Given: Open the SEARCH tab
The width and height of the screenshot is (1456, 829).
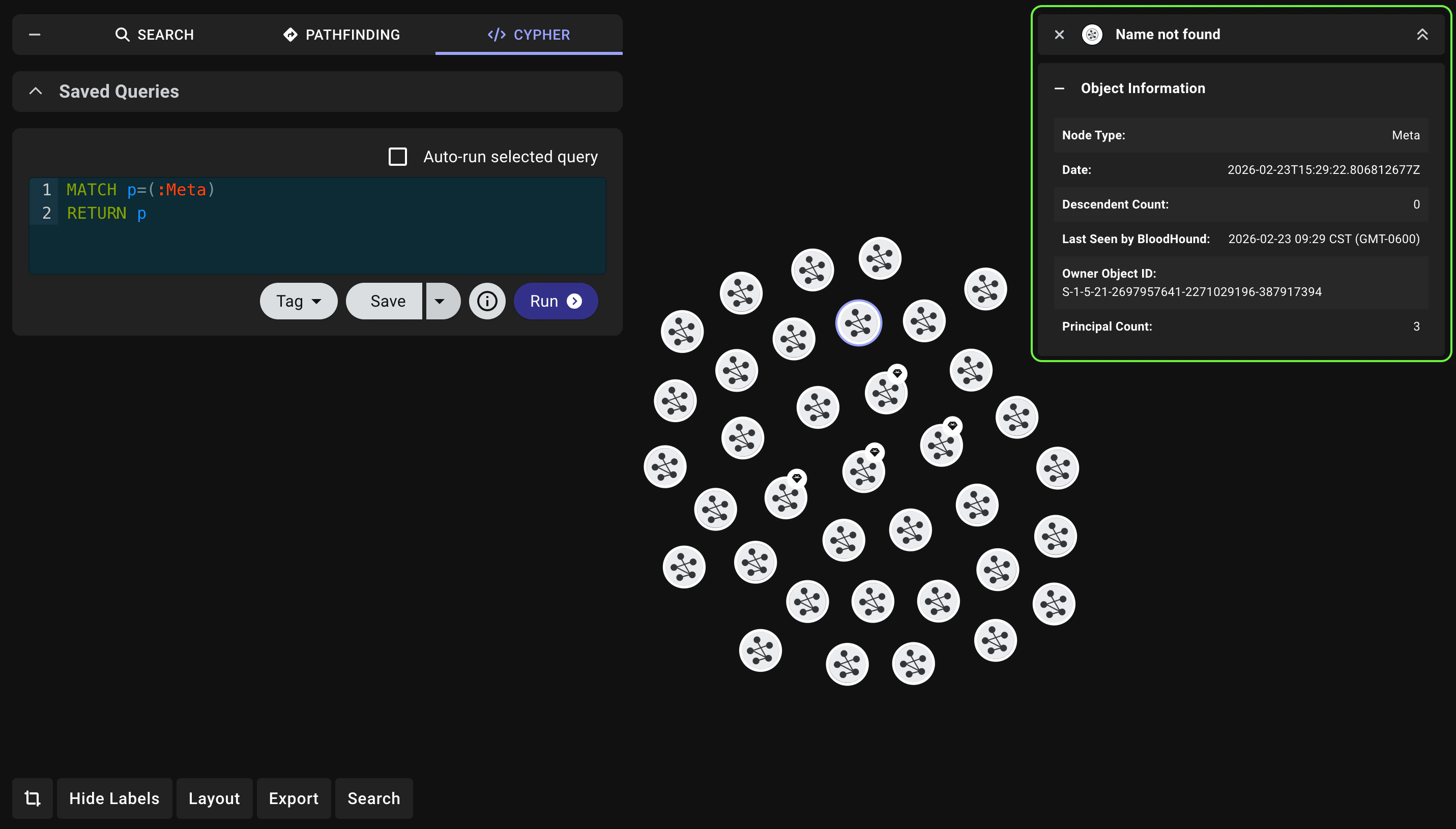Looking at the screenshot, I should click(154, 35).
